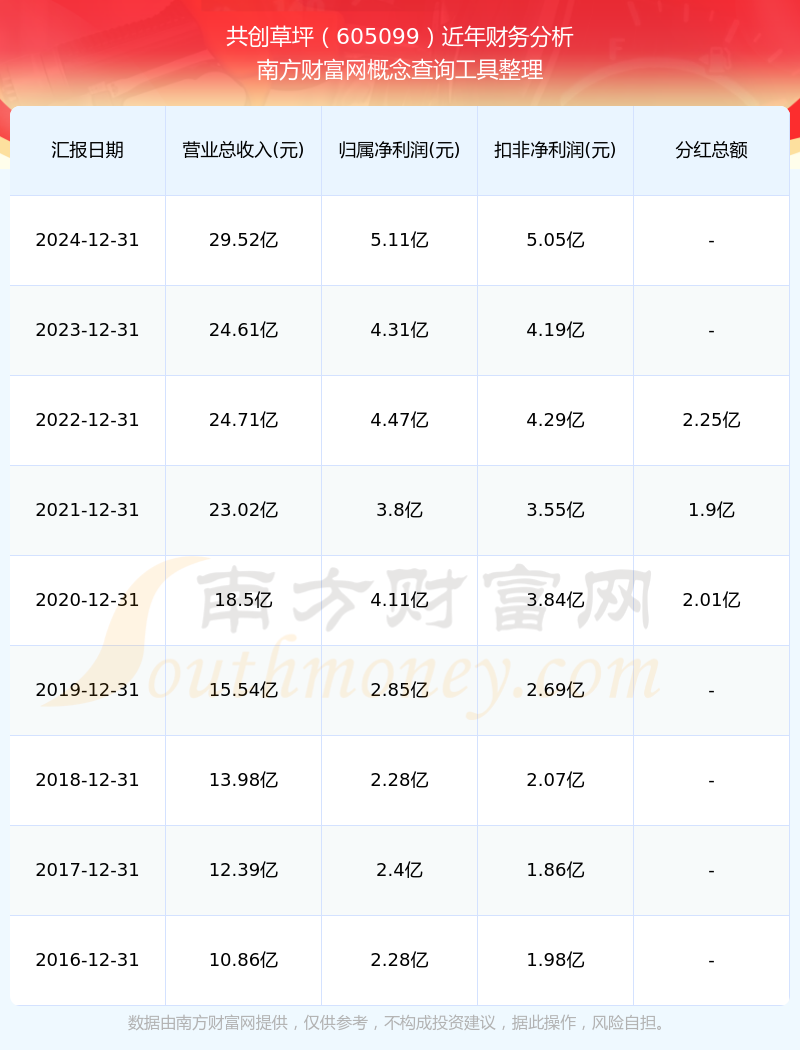Screen dimensions: 800x1050
Task: Select the 分红总额 column header
Action: pyautogui.click(x=712, y=150)
